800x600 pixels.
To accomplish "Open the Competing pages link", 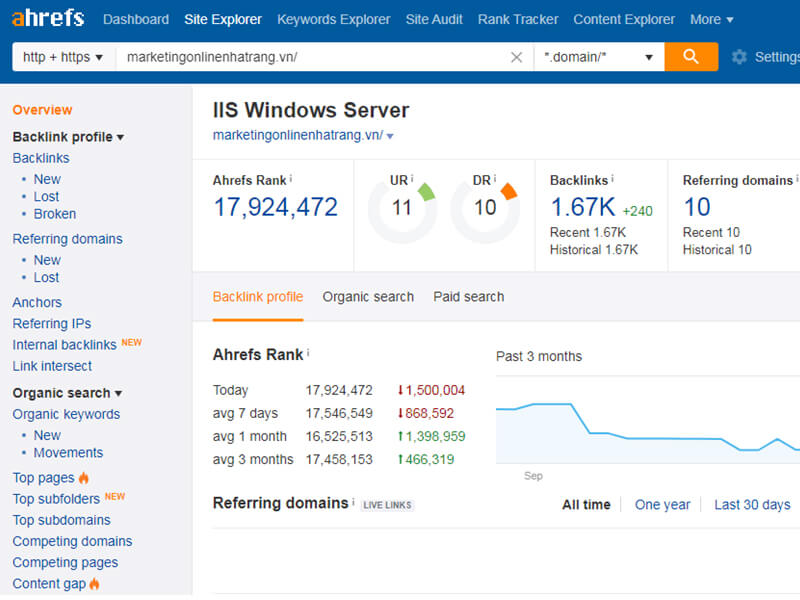I will [65, 563].
